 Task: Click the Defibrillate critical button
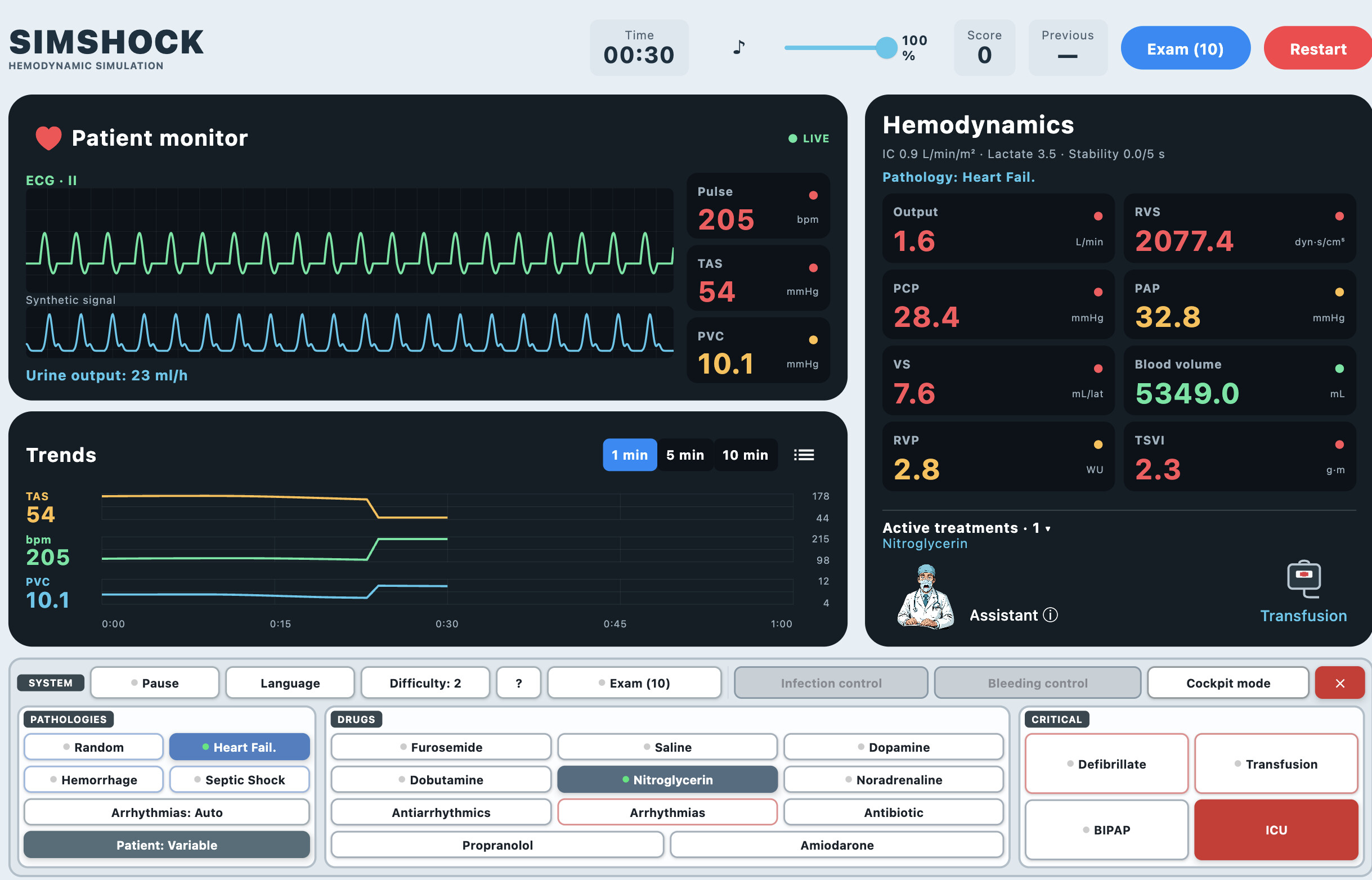click(x=1107, y=764)
